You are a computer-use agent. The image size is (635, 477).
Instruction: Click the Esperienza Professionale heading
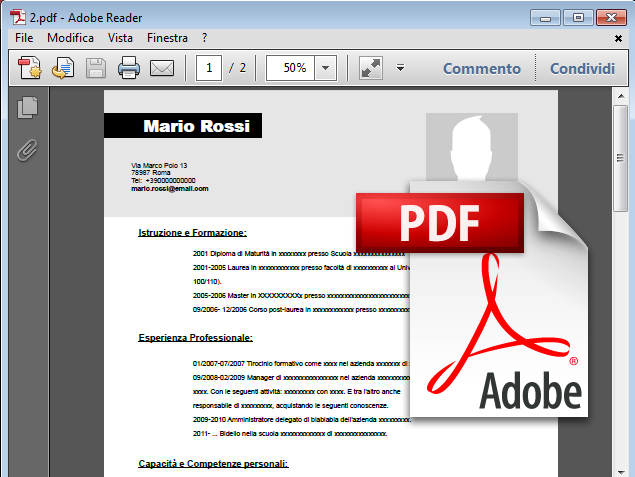196,338
